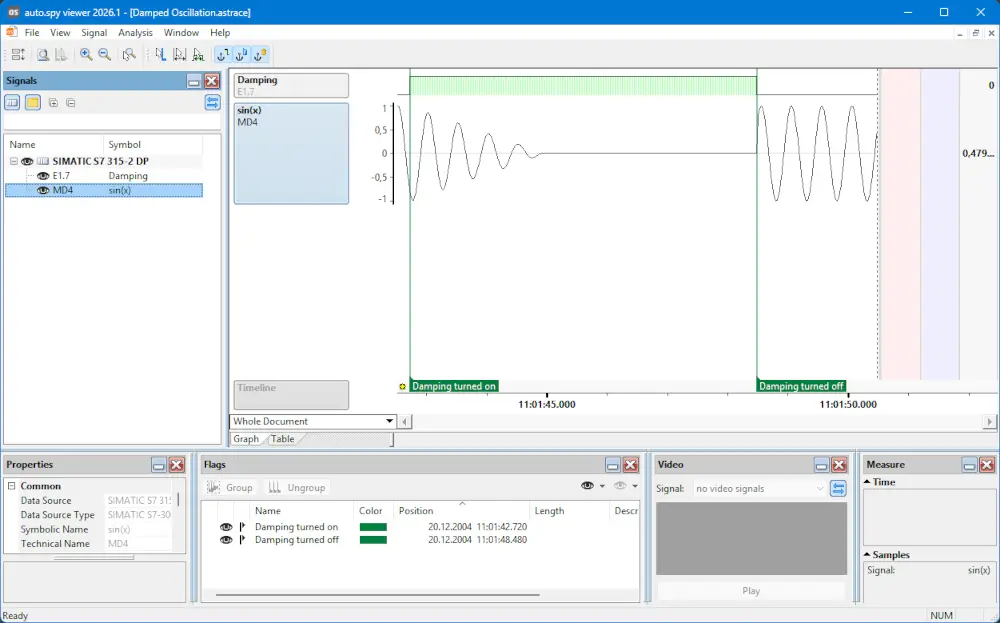Click the sync arrows button in Video panel
1000x623 pixels.
click(x=838, y=488)
